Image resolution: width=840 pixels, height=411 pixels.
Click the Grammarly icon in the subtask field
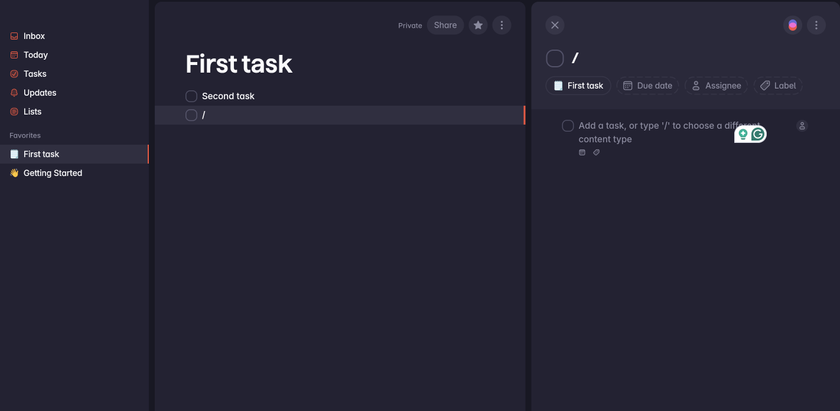(759, 134)
